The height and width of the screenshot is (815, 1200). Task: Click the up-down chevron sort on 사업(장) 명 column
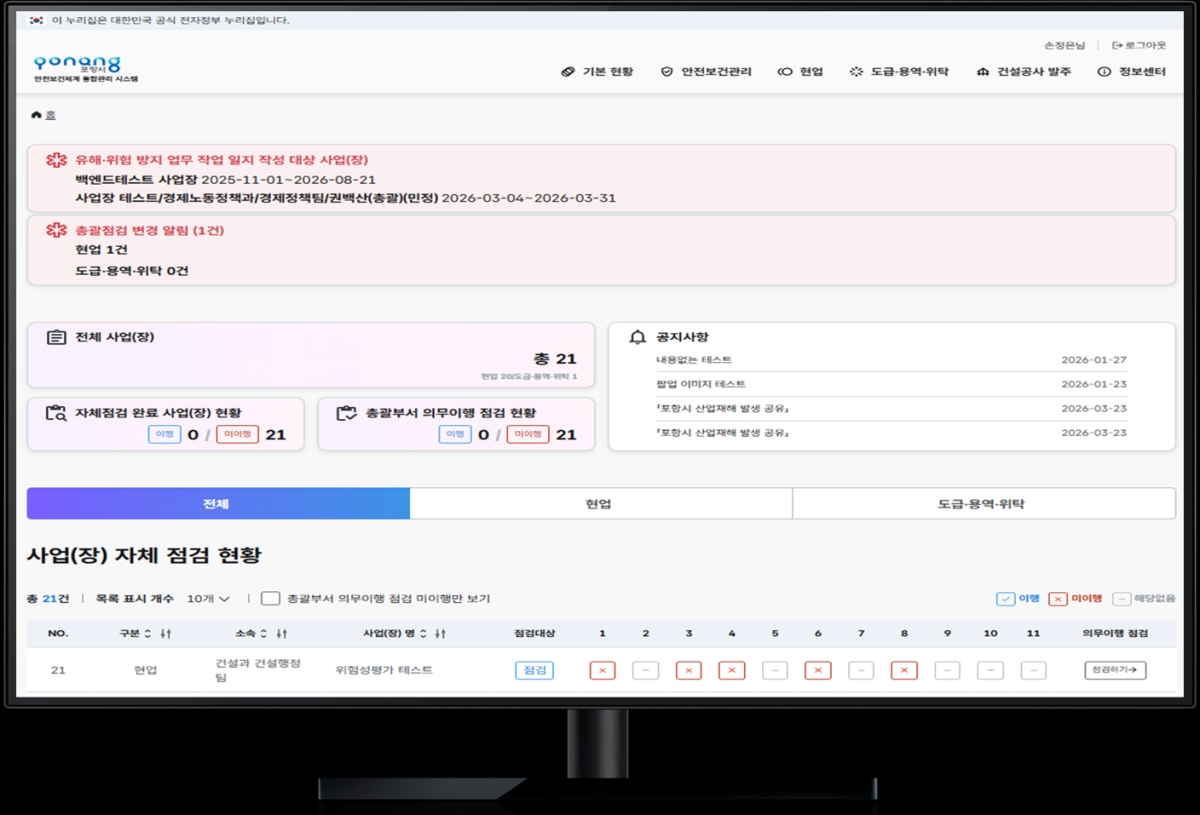click(x=423, y=634)
